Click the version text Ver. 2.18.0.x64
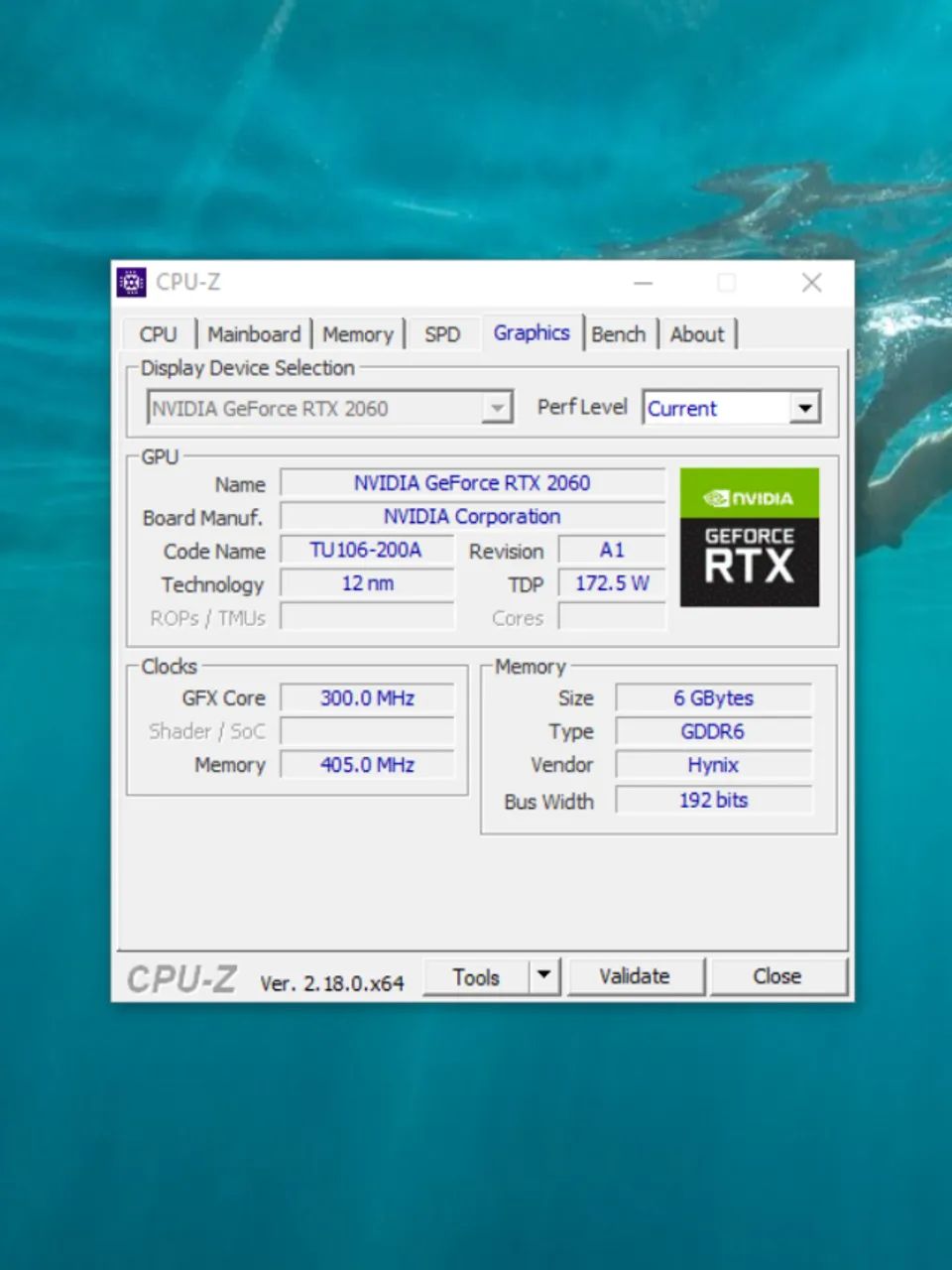The image size is (952, 1270). click(332, 983)
